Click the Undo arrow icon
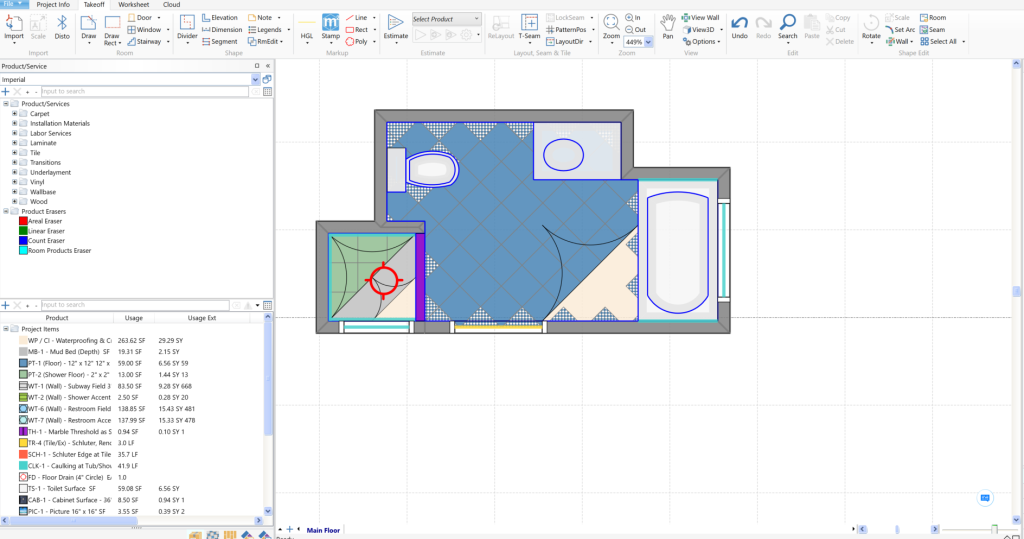The width and height of the screenshot is (1024, 539). click(x=739, y=24)
